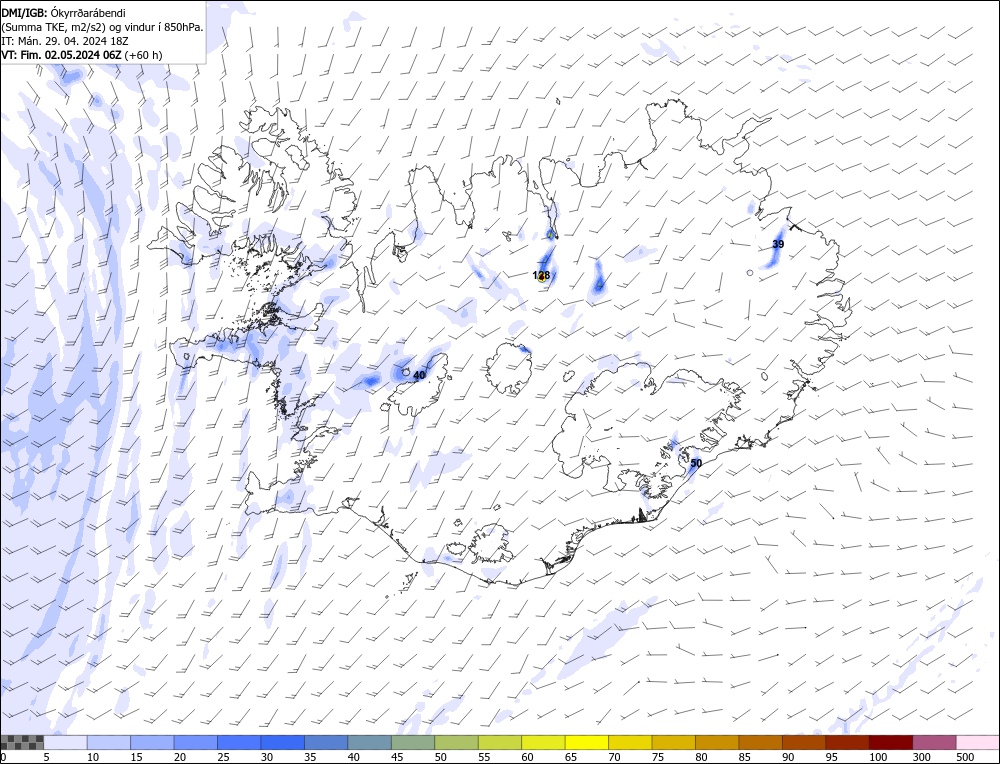Select the '(Summa TKE, m2/s2) og vindur í 850hPa.' line
1000x764 pixels.
pos(103,27)
